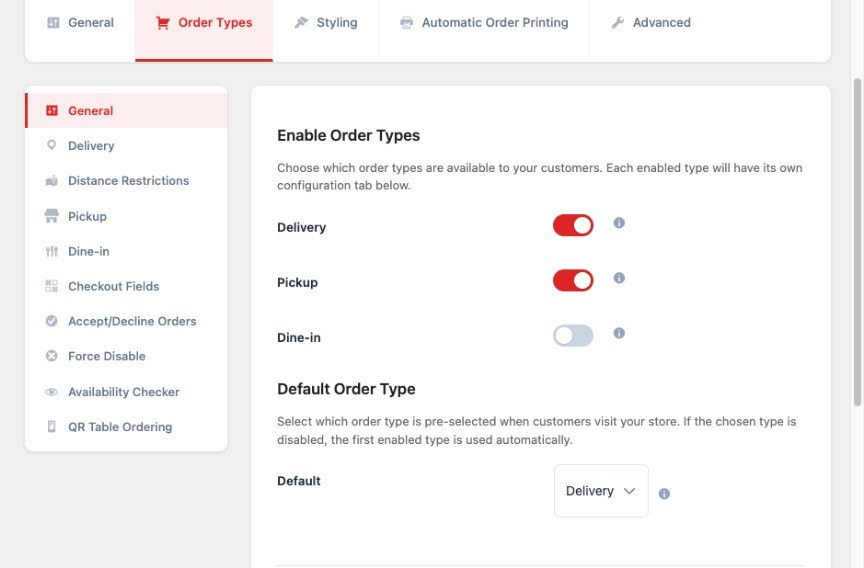Click the info icon beside Pickup toggle
This screenshot has height=568, width=864.
point(619,278)
